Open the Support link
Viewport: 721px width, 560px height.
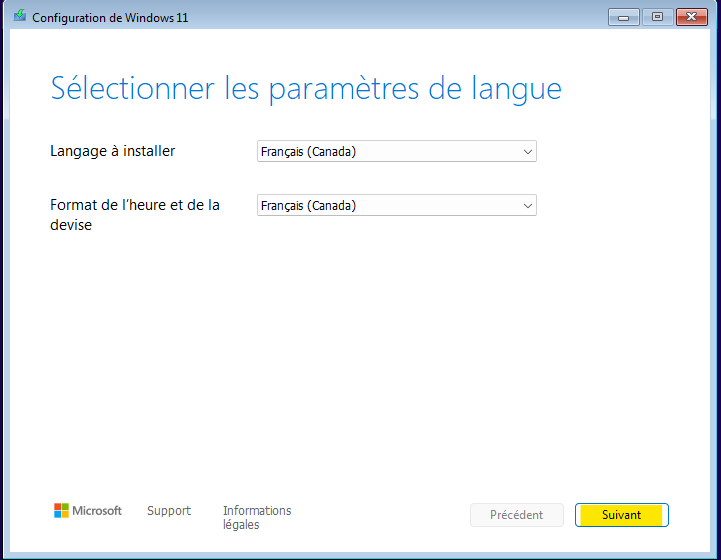[168, 511]
